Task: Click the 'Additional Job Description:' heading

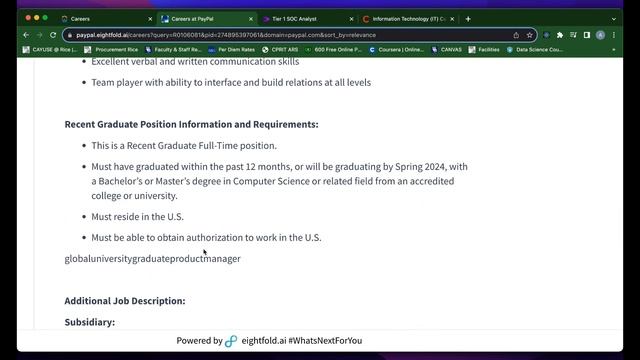Action: (x=125, y=301)
